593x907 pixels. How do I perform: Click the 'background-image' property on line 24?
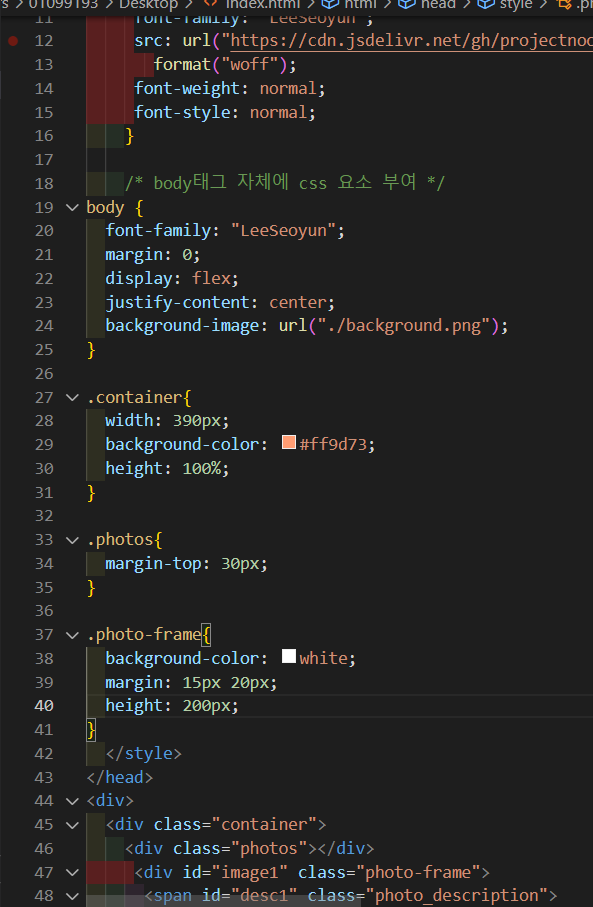182,326
